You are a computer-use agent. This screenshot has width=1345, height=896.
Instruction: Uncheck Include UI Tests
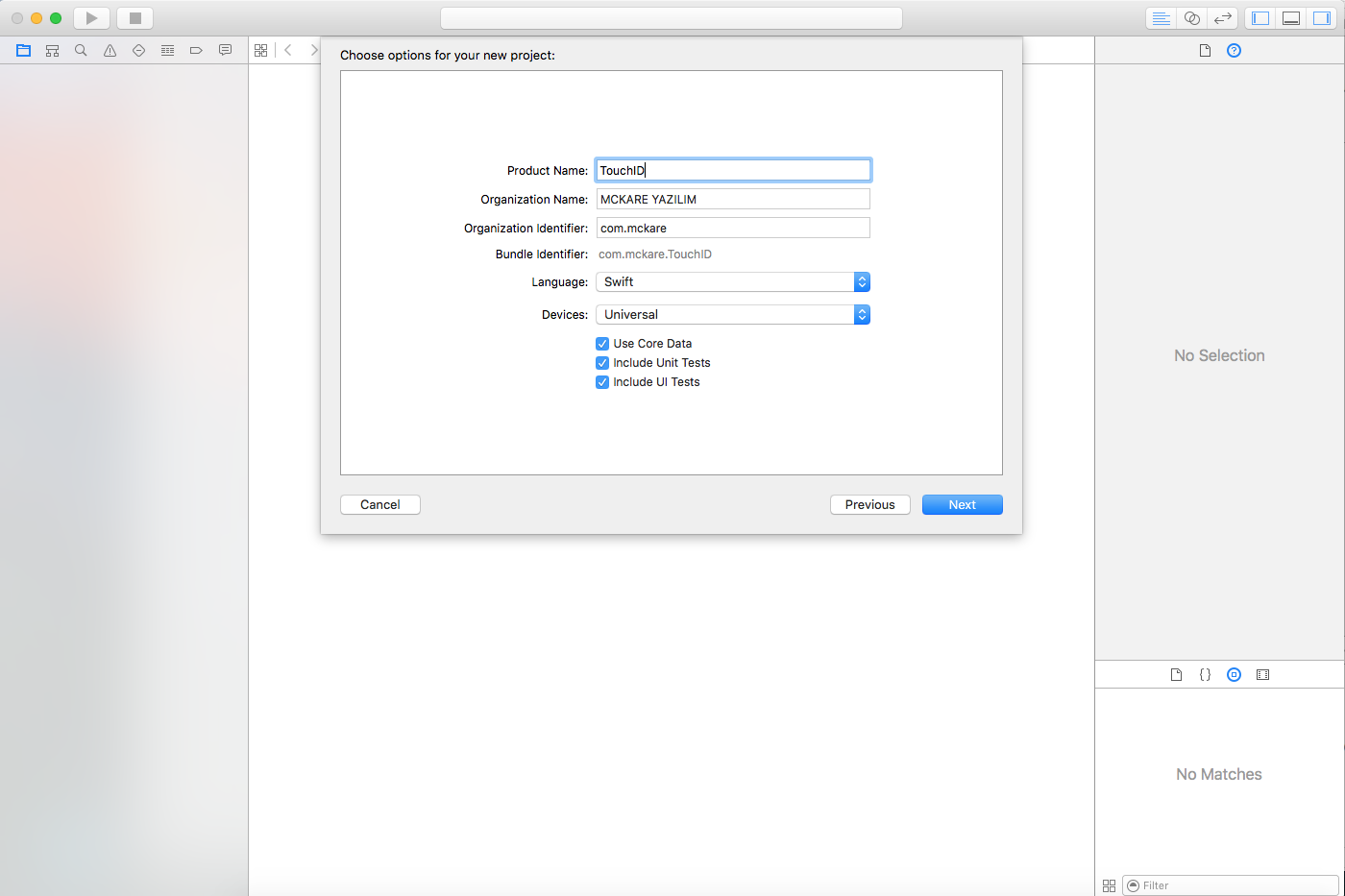point(602,381)
